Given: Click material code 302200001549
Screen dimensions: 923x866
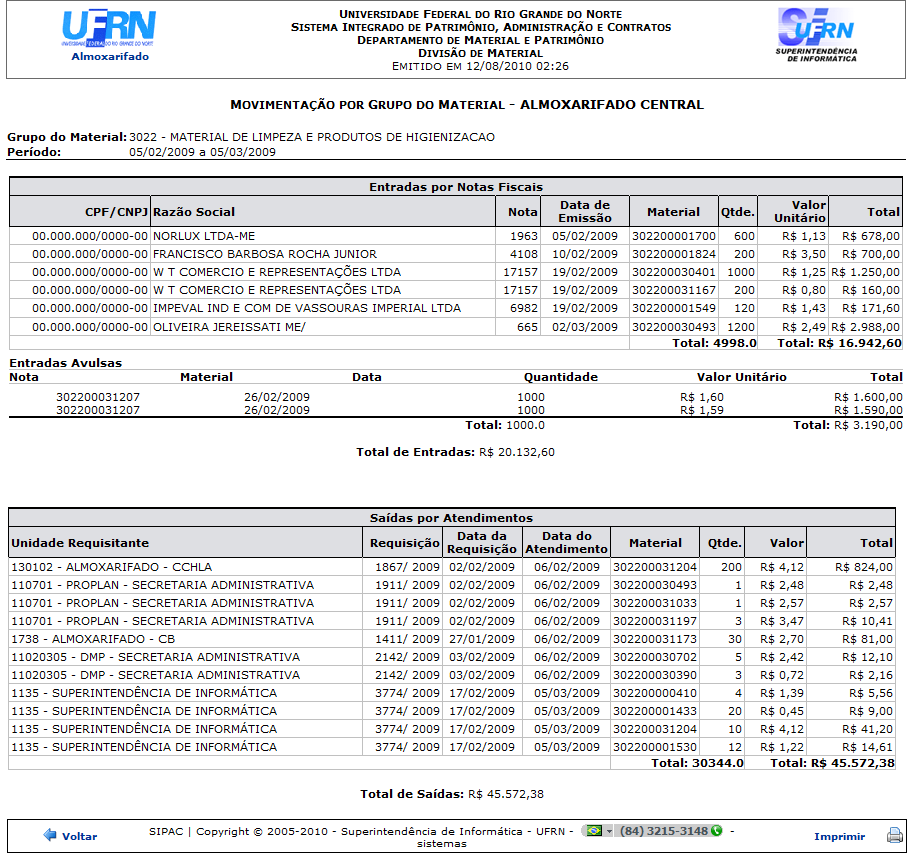Looking at the screenshot, I should click(674, 308).
